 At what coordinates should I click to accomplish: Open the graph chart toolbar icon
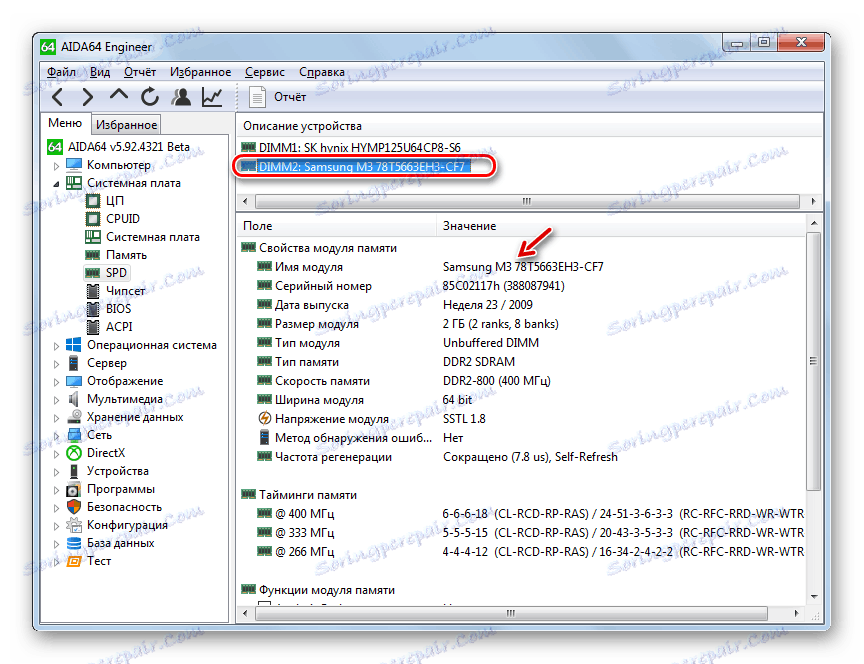coord(212,97)
